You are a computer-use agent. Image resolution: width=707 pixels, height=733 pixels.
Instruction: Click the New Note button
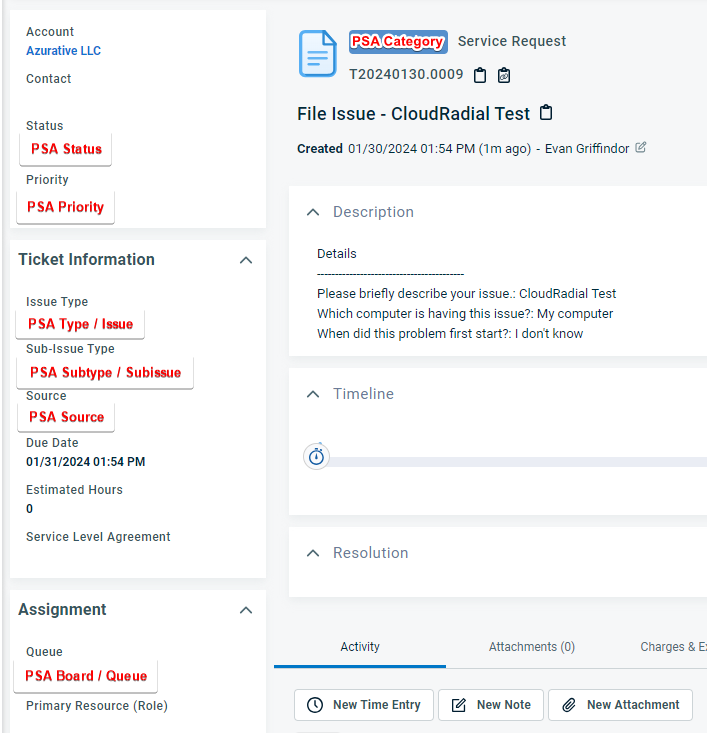(491, 705)
